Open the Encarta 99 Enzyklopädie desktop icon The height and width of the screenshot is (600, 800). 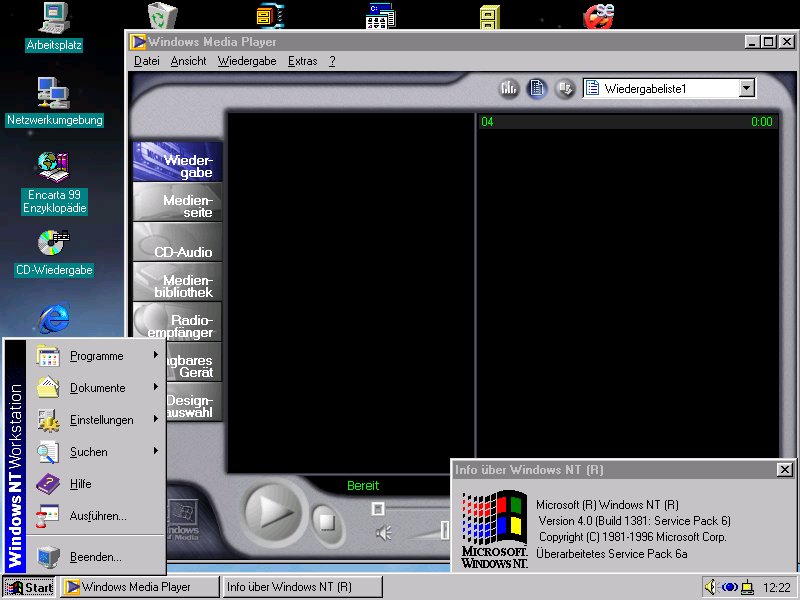53,166
